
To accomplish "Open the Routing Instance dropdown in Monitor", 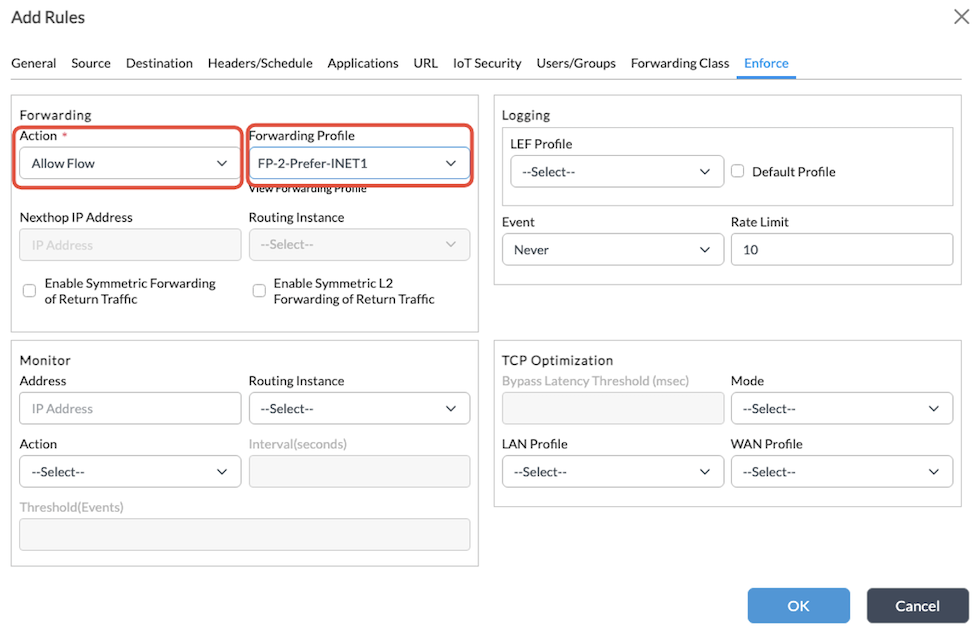I will (359, 408).
